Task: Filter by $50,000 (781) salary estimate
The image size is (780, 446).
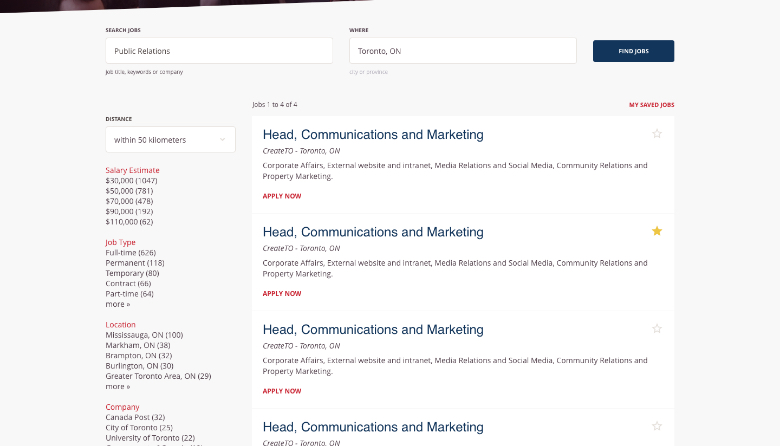Action: pyautogui.click(x=129, y=191)
